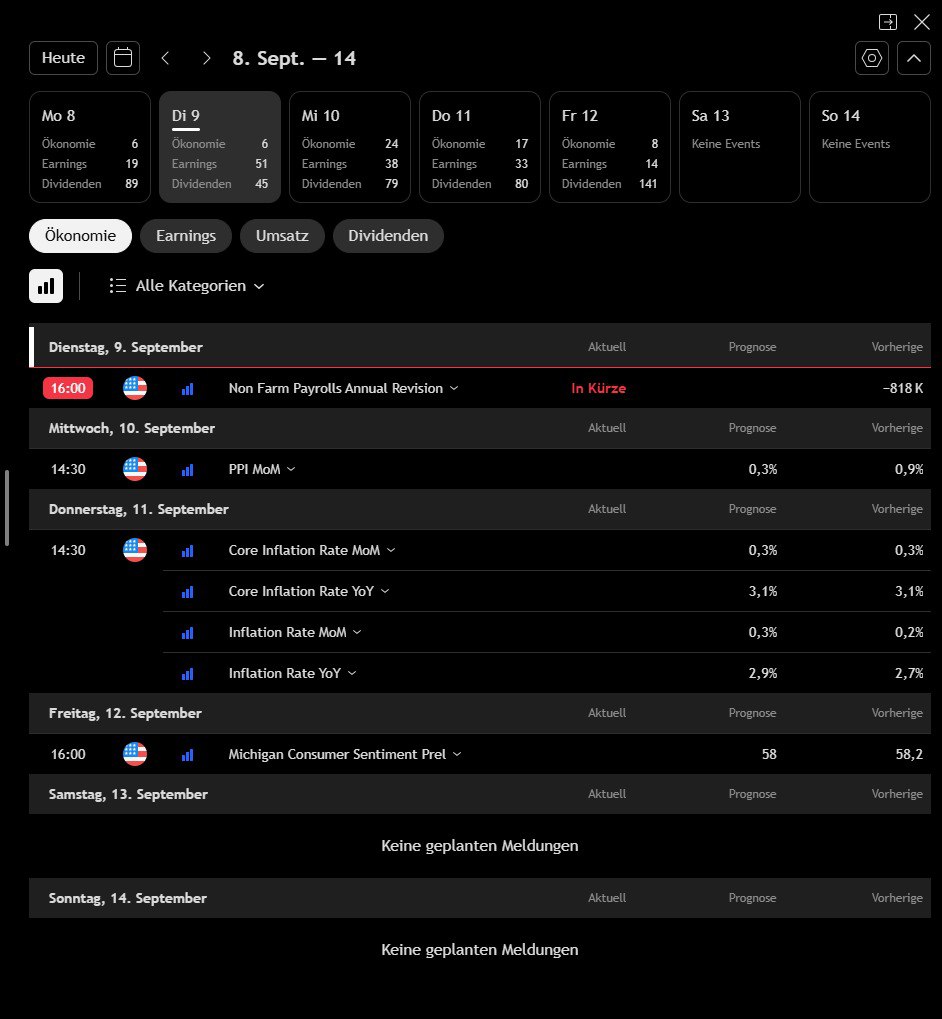Select the Fr 12 day card
The height and width of the screenshot is (1019, 942).
[x=610, y=147]
